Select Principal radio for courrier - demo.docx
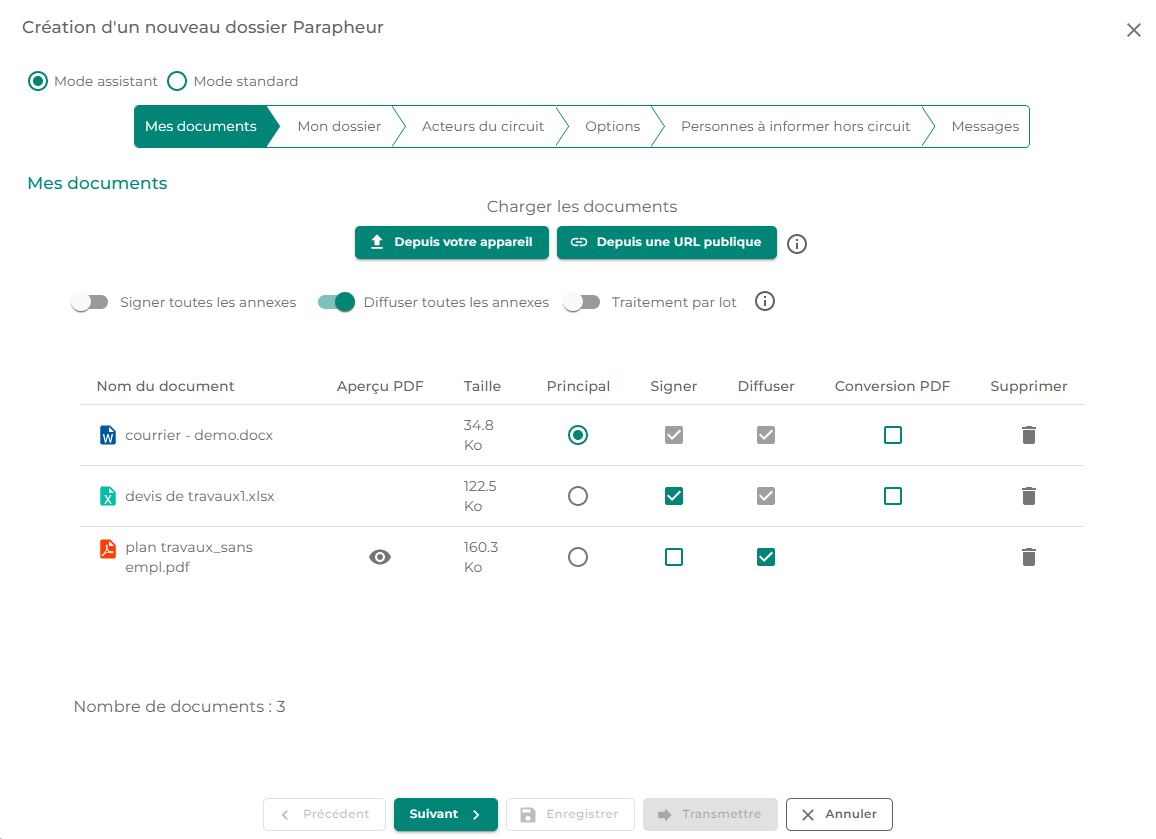Viewport: 1156px width, 839px height. (x=578, y=435)
